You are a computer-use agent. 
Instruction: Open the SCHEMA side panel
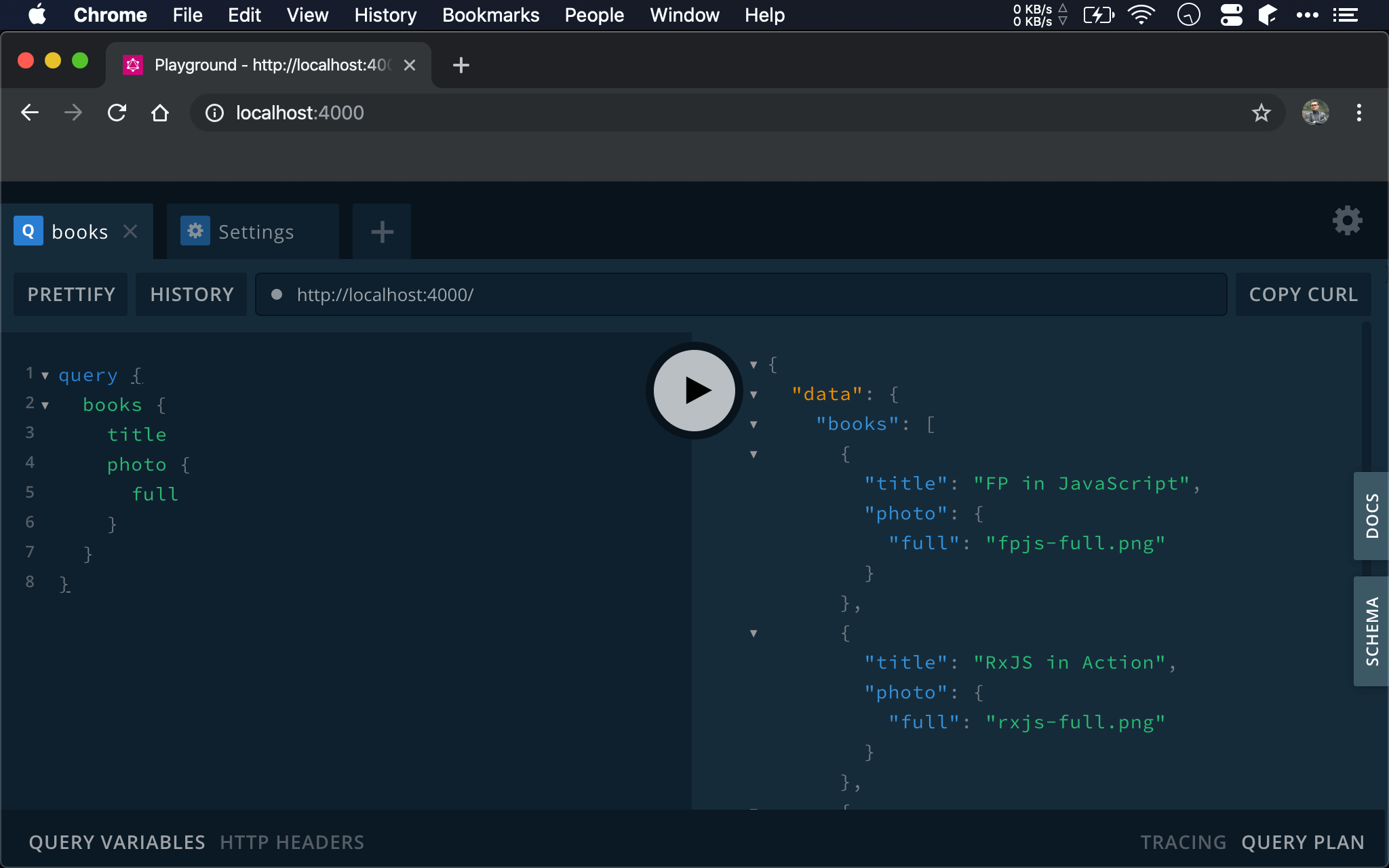click(x=1371, y=631)
